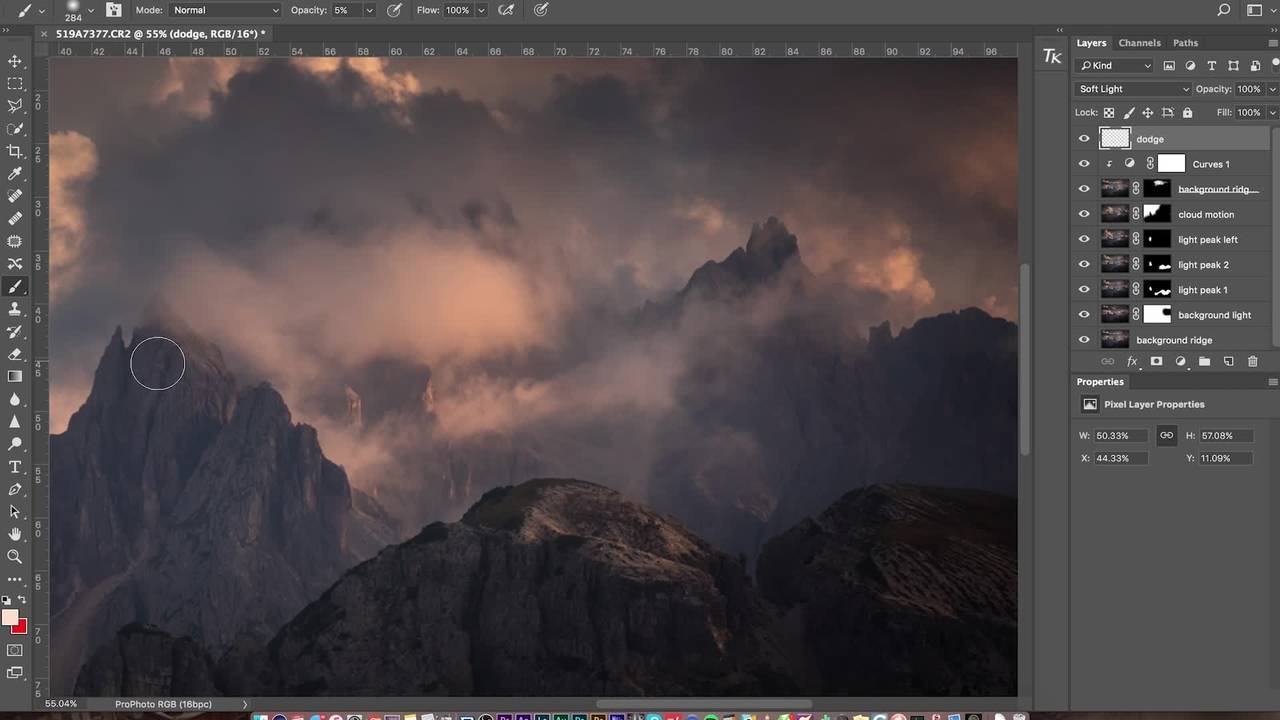Activate the Zoom tool
1280x720 pixels.
click(x=15, y=557)
